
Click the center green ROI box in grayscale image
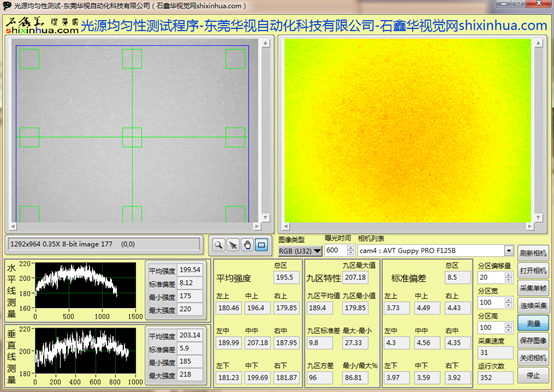132,137
